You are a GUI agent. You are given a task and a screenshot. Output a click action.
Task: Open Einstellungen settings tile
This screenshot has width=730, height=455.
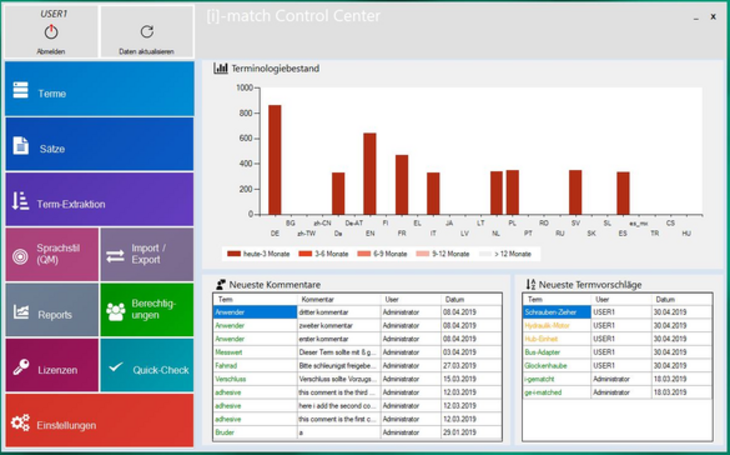coord(99,424)
